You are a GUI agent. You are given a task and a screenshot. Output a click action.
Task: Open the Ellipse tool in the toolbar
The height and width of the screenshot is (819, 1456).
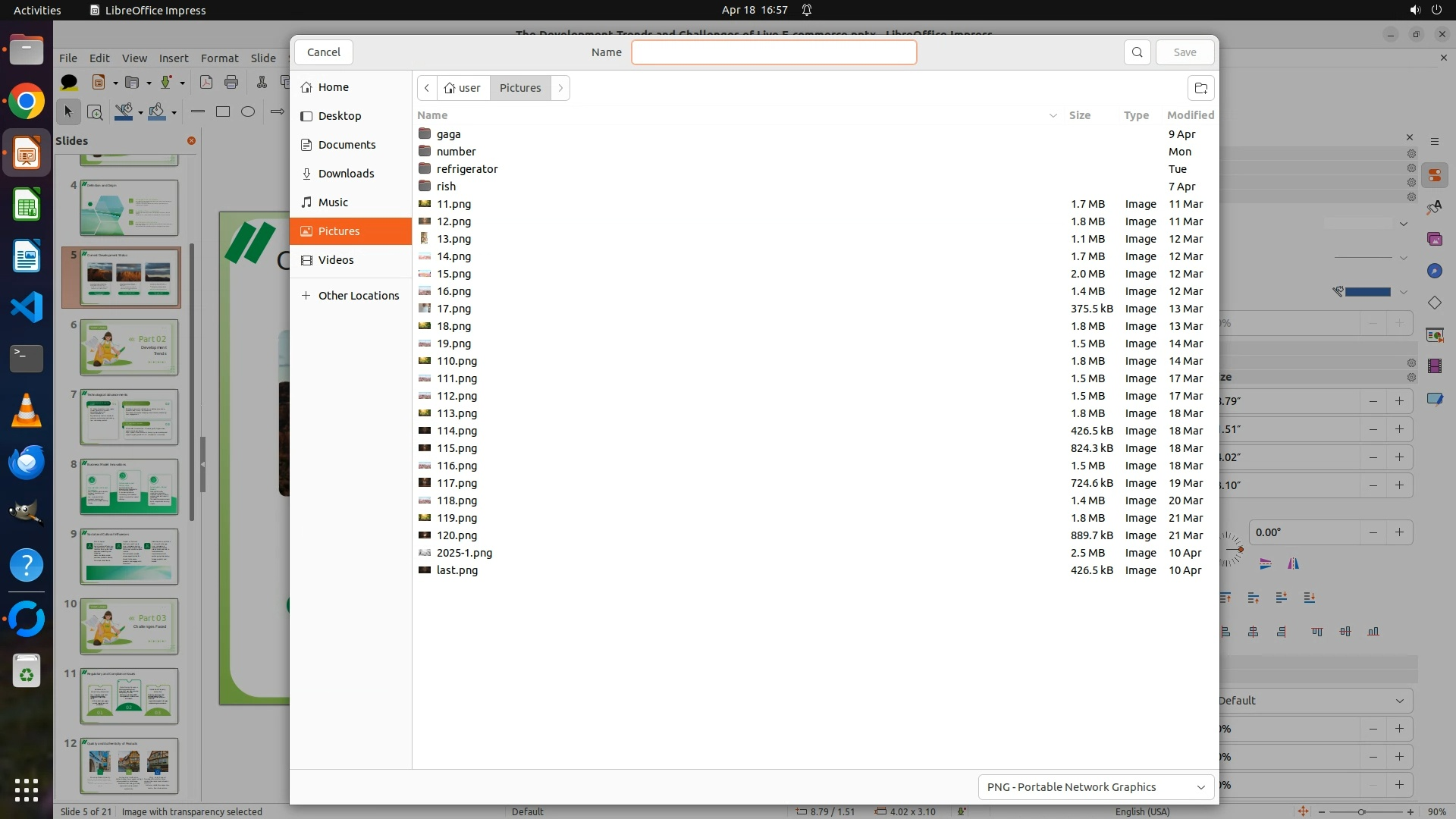point(248,112)
